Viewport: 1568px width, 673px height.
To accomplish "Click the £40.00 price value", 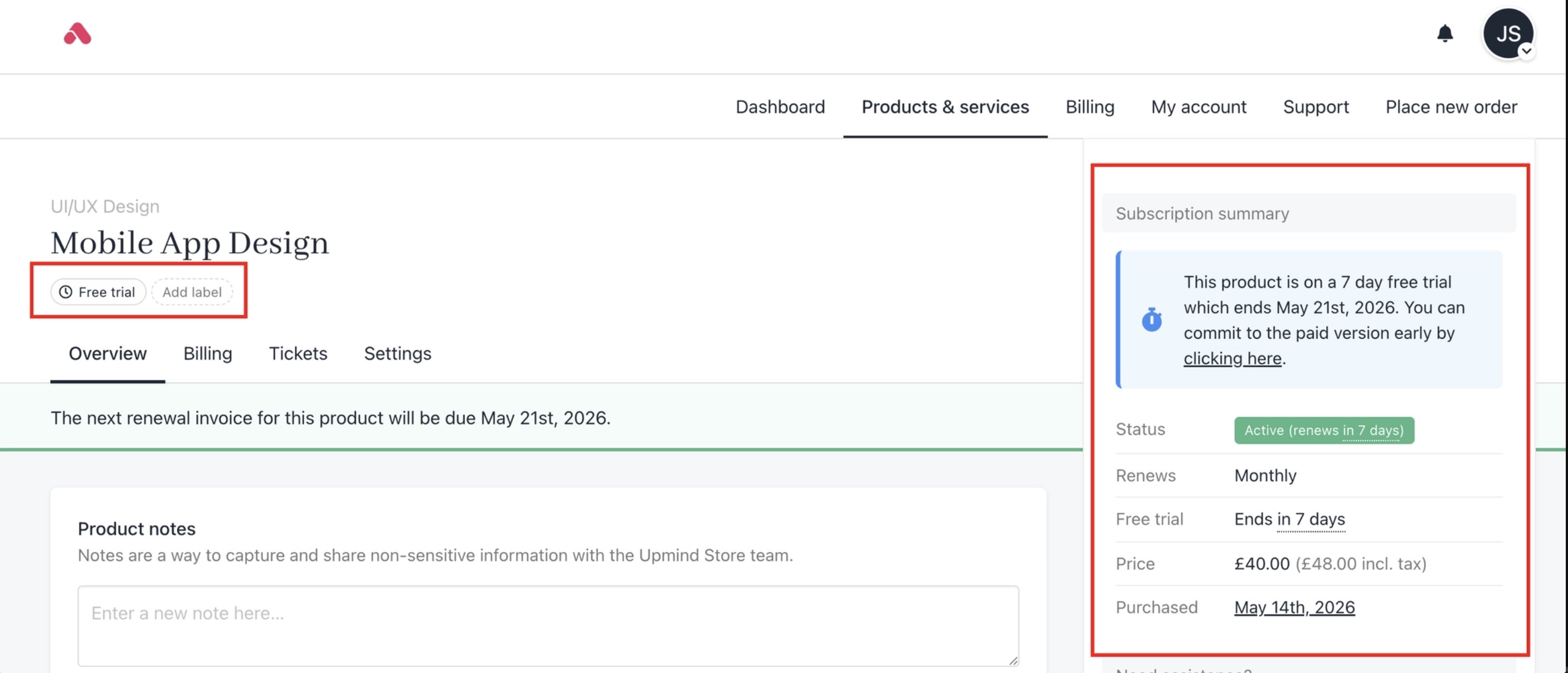I will click(1262, 563).
